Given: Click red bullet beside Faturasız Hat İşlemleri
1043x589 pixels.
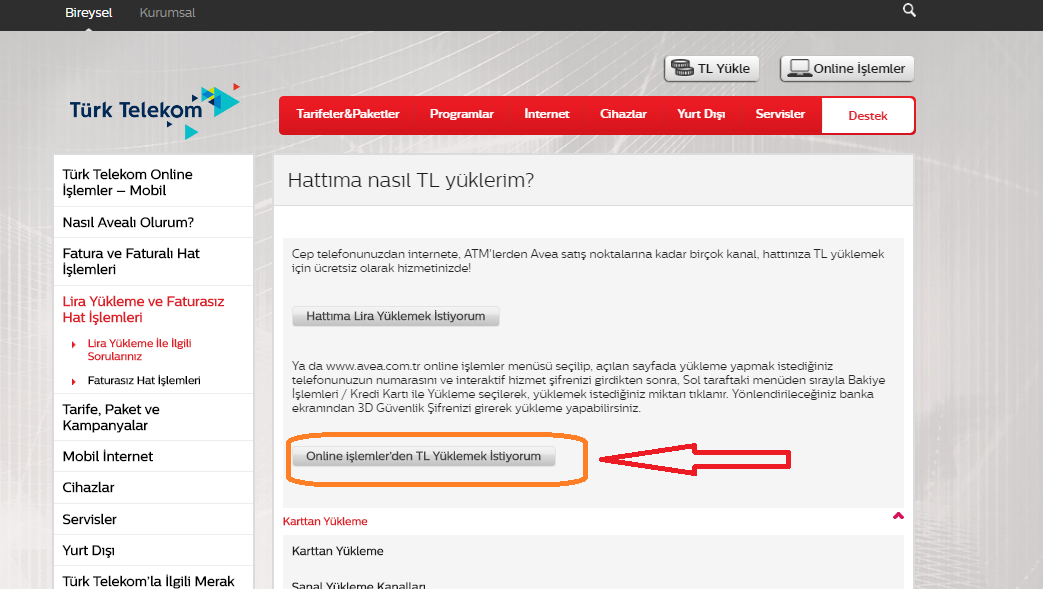Looking at the screenshot, I should (x=73, y=381).
